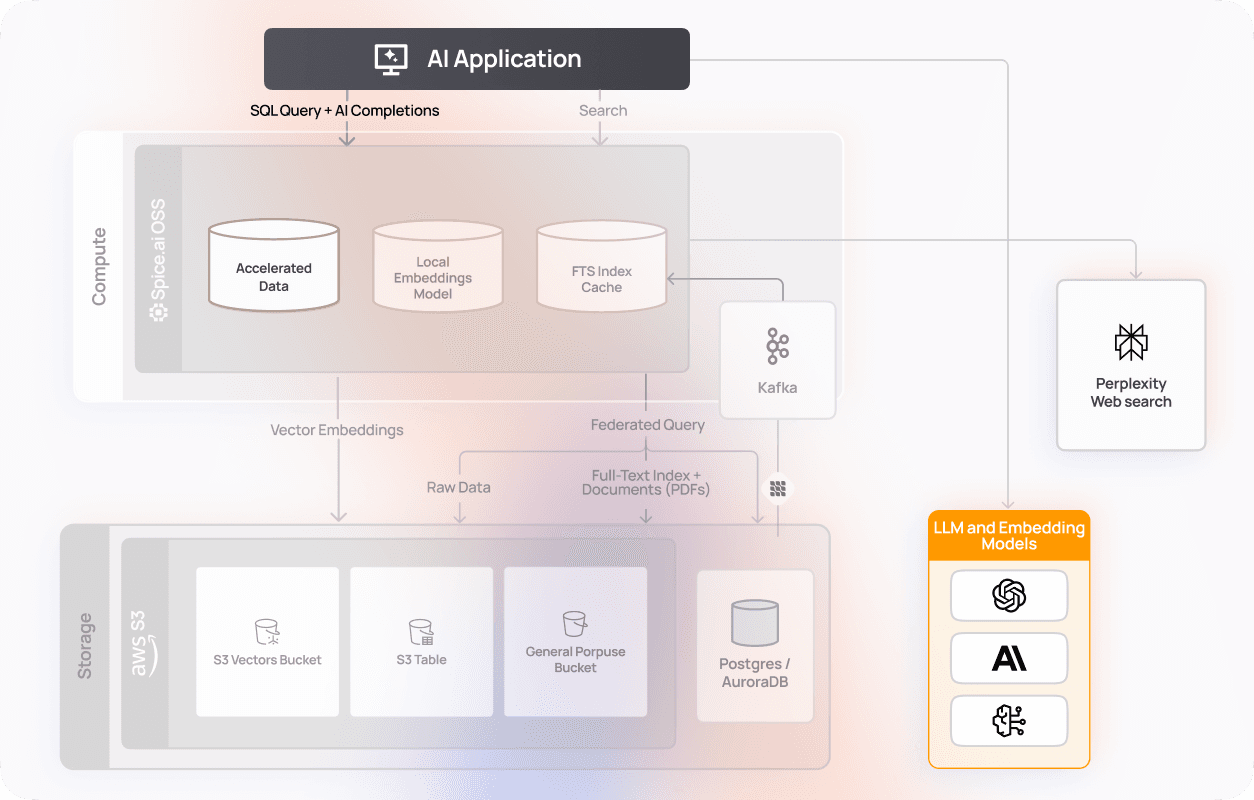Click the Postgres / AuroraDB database cylinder
This screenshot has height=800, width=1254.
(755, 622)
